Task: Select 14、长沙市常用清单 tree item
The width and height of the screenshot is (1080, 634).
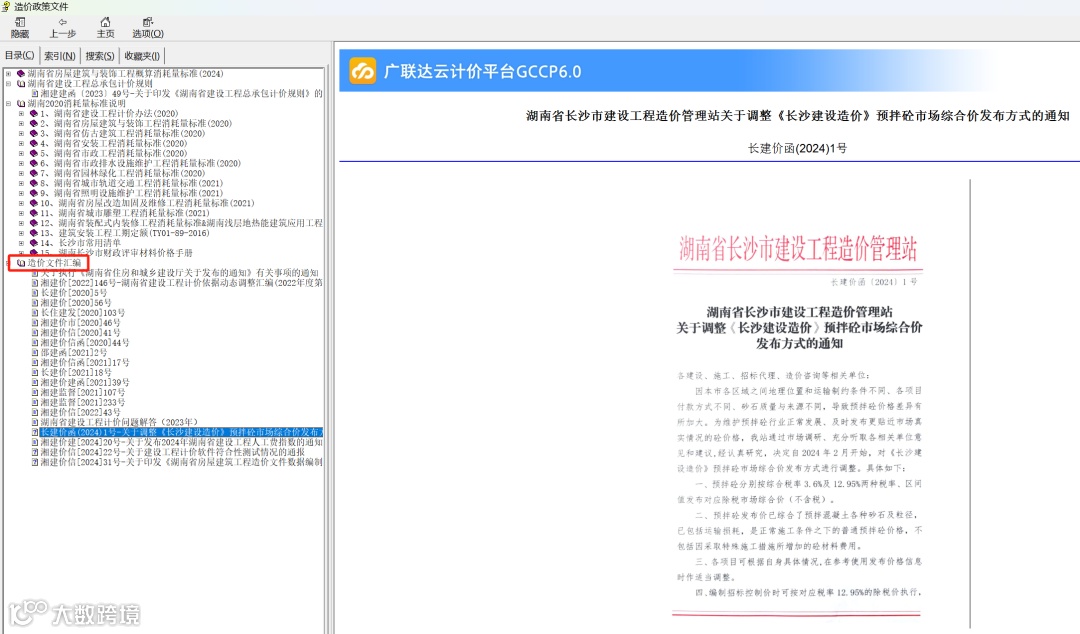Action: pyautogui.click(x=80, y=243)
